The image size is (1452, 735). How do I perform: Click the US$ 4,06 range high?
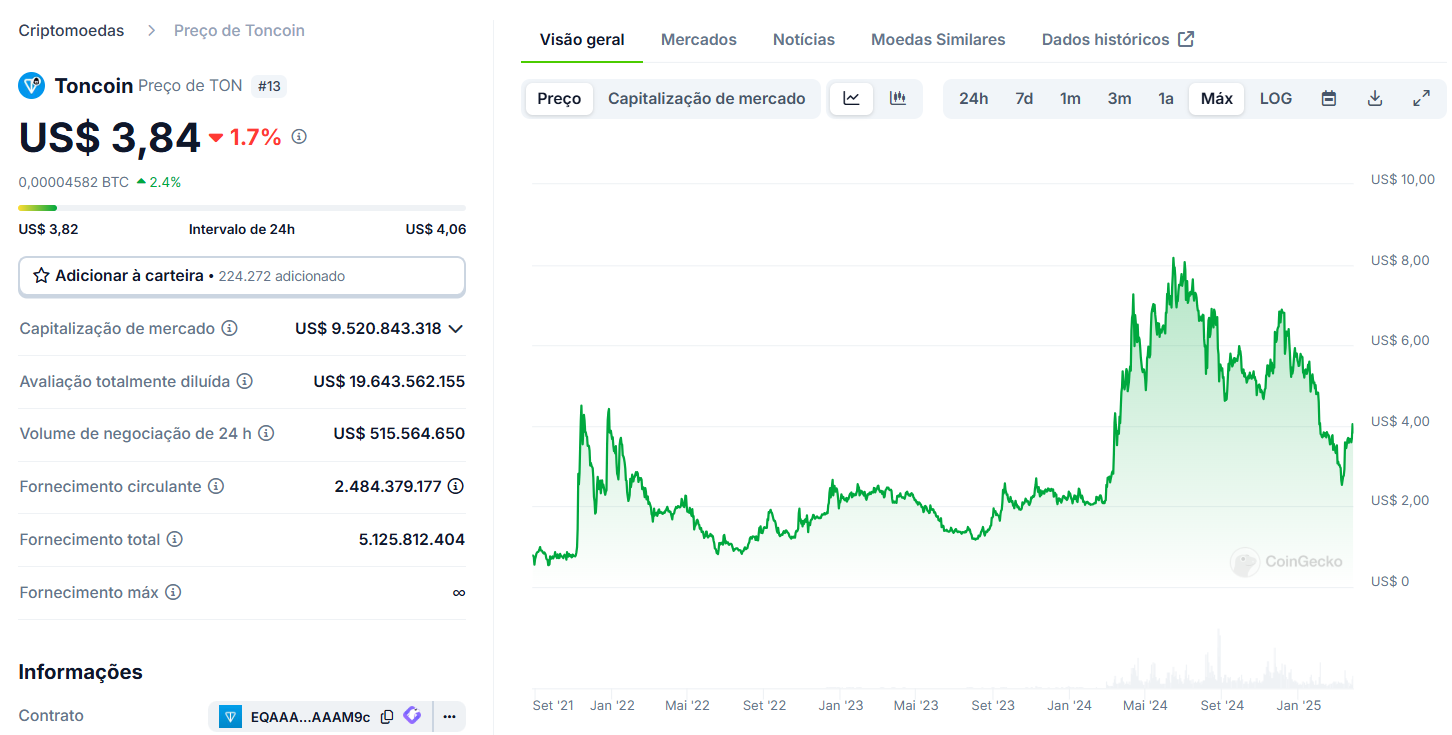coord(436,229)
